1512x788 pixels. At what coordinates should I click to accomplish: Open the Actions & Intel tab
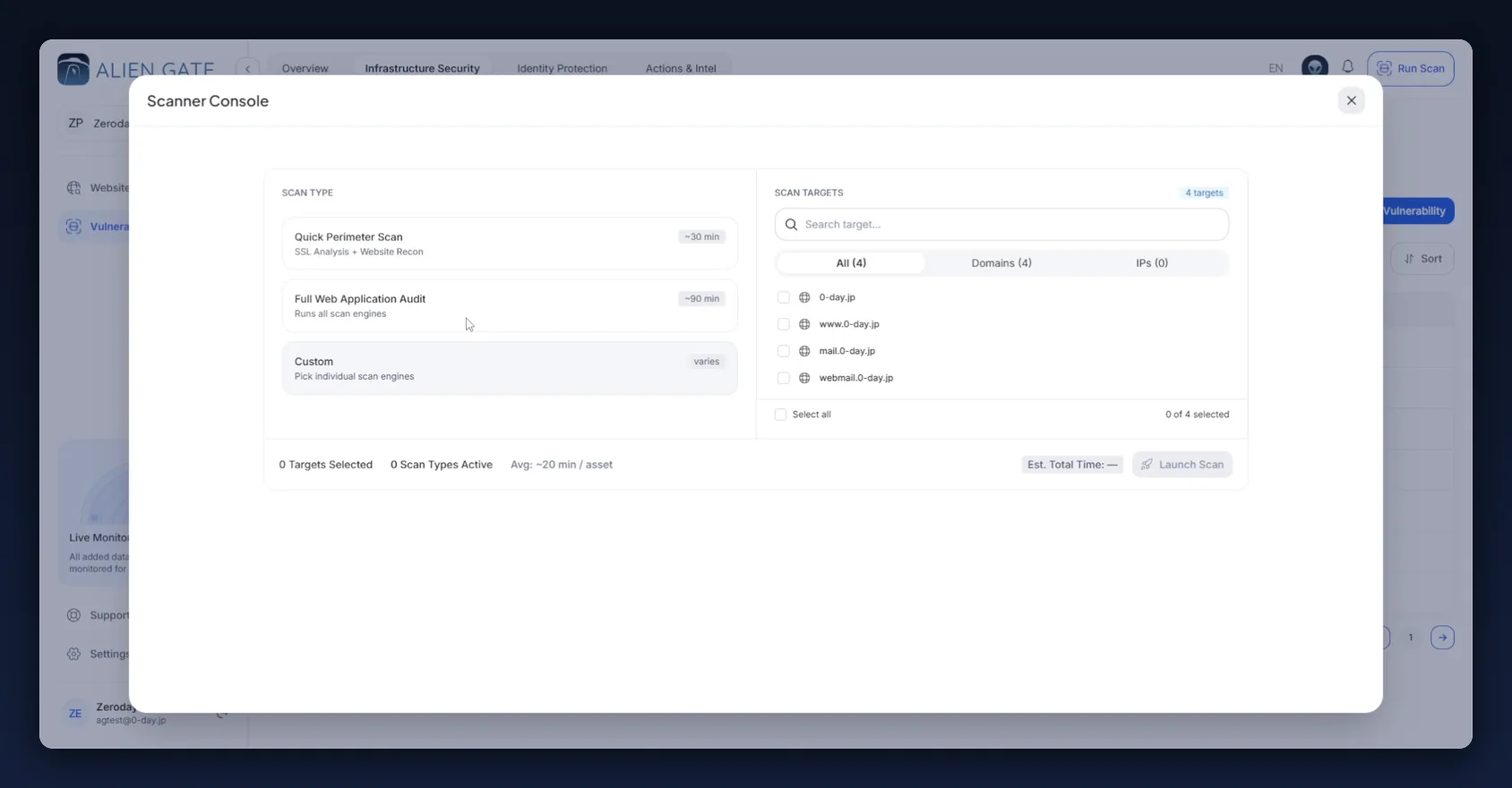681,68
